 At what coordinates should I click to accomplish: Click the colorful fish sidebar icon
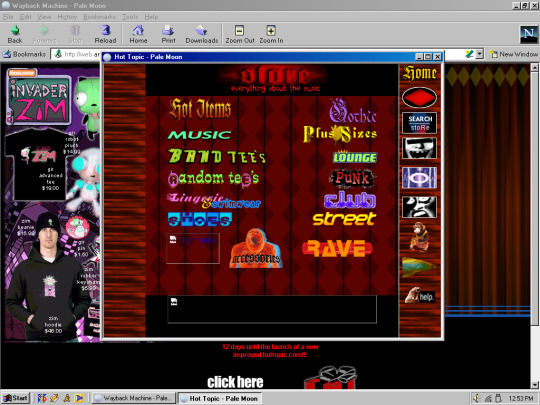point(419,267)
